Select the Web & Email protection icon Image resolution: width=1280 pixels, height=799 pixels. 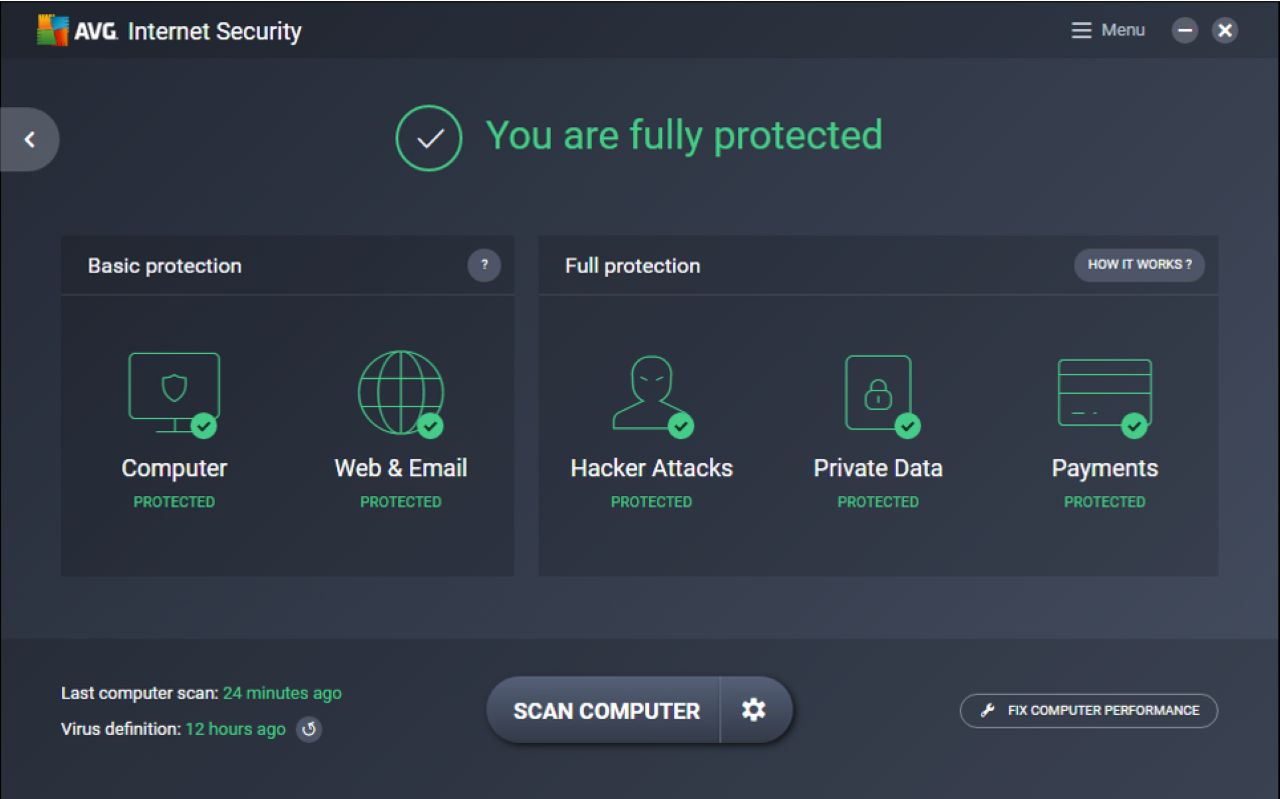[400, 393]
